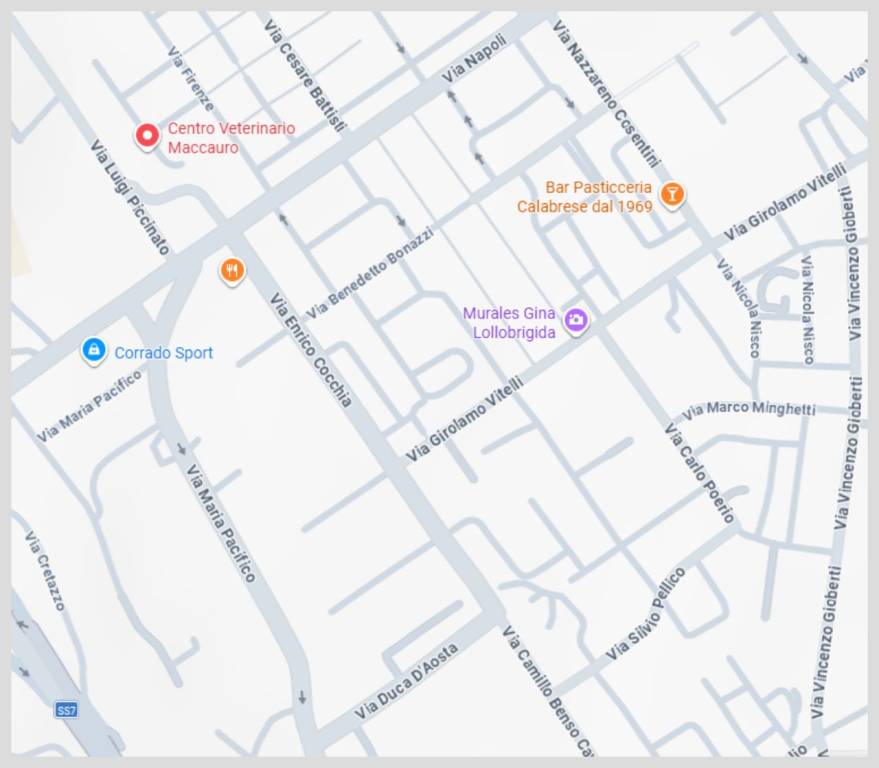Click the Via Marco Minghetti street label
Screen dimensions: 879x768
pyautogui.click(x=749, y=409)
